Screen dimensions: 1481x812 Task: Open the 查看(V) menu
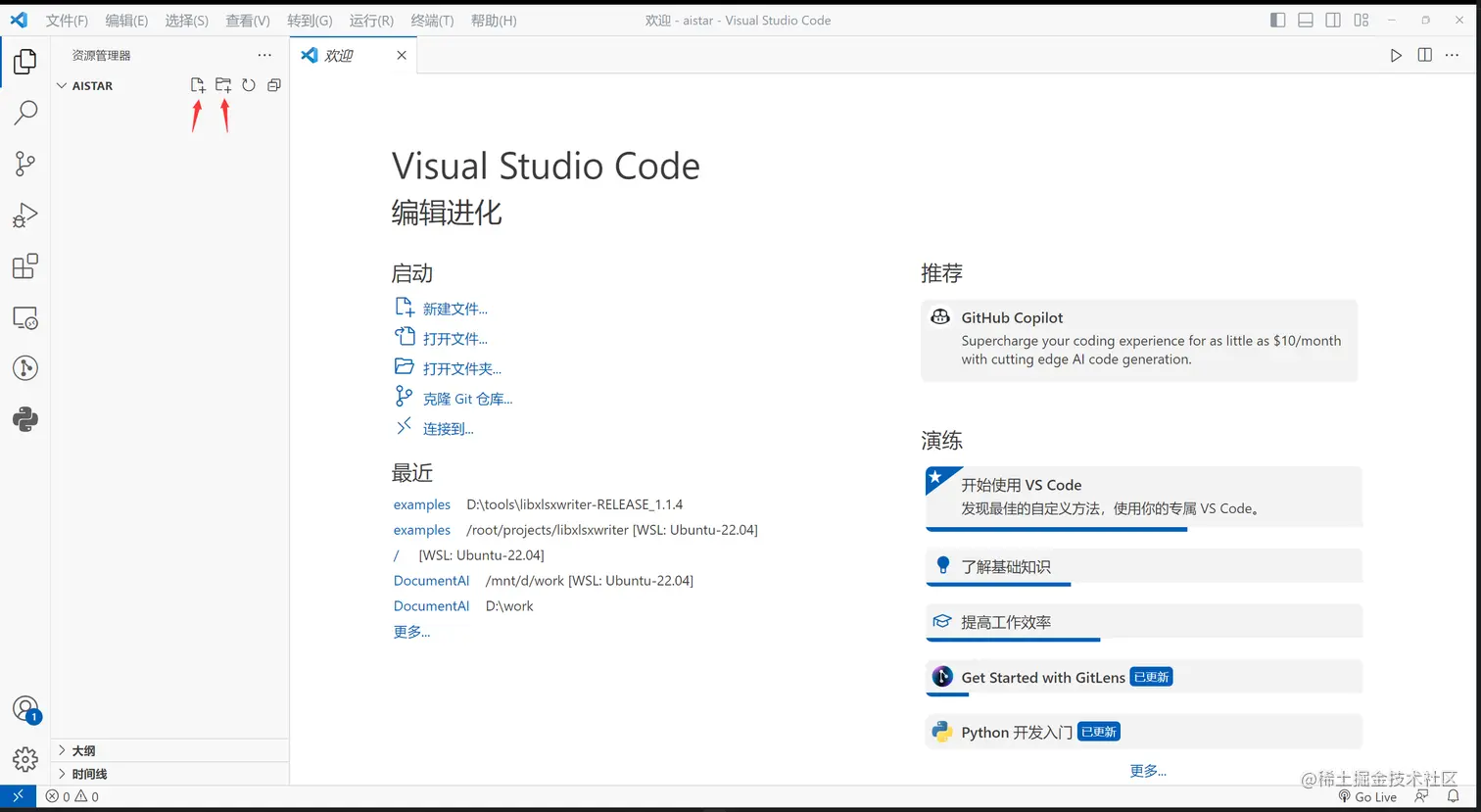coord(248,20)
